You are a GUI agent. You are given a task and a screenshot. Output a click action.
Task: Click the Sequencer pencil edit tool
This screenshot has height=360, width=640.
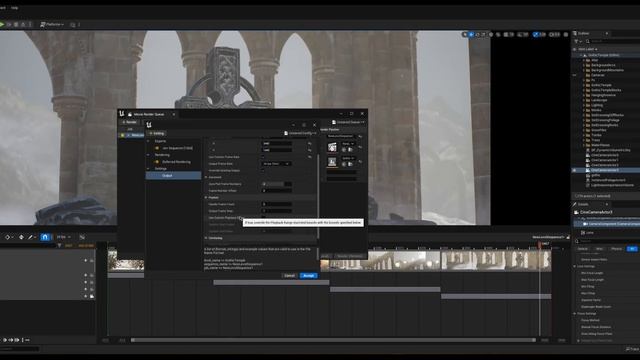pyautogui.click(x=30, y=237)
